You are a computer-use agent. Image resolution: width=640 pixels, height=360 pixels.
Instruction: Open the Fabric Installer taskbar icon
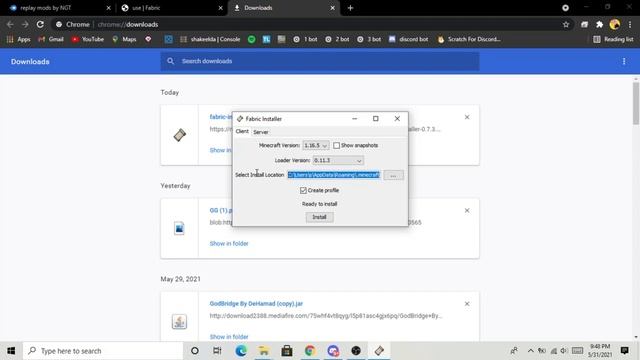379,351
